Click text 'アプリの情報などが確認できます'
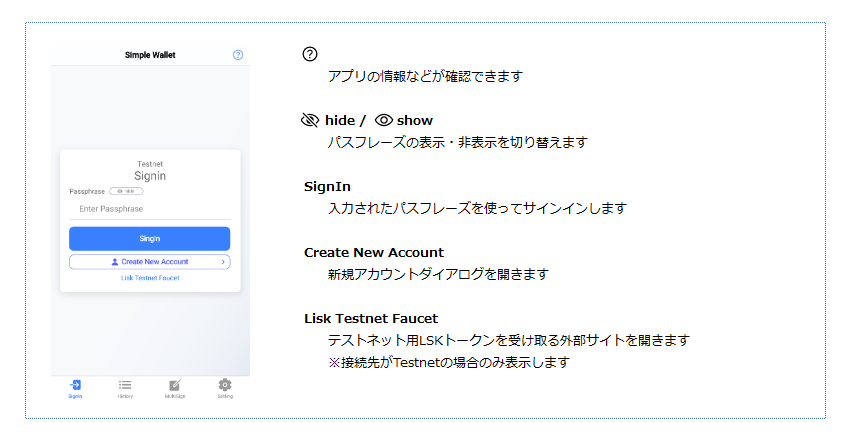Screen dimensions: 851x441 pos(425,76)
